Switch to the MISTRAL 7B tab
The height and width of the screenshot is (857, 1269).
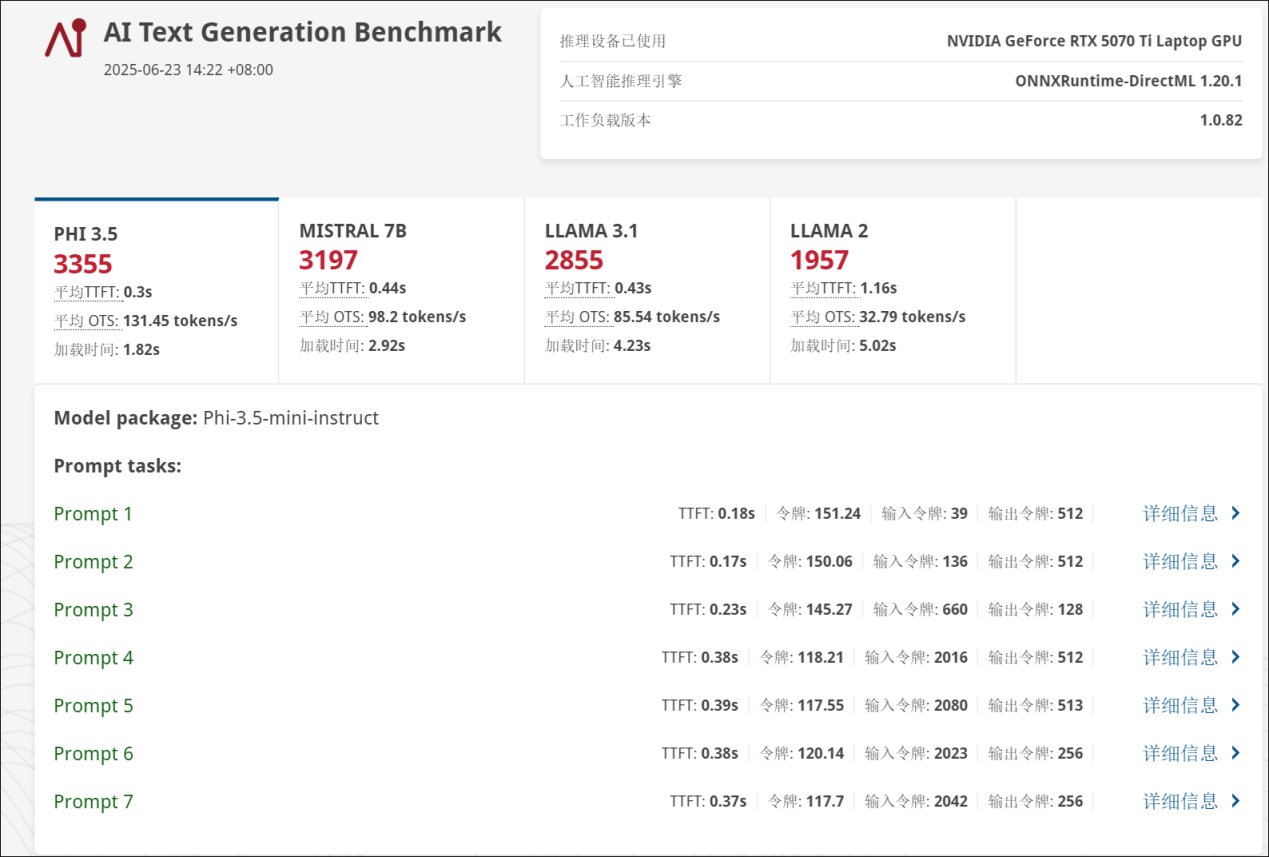pos(400,288)
